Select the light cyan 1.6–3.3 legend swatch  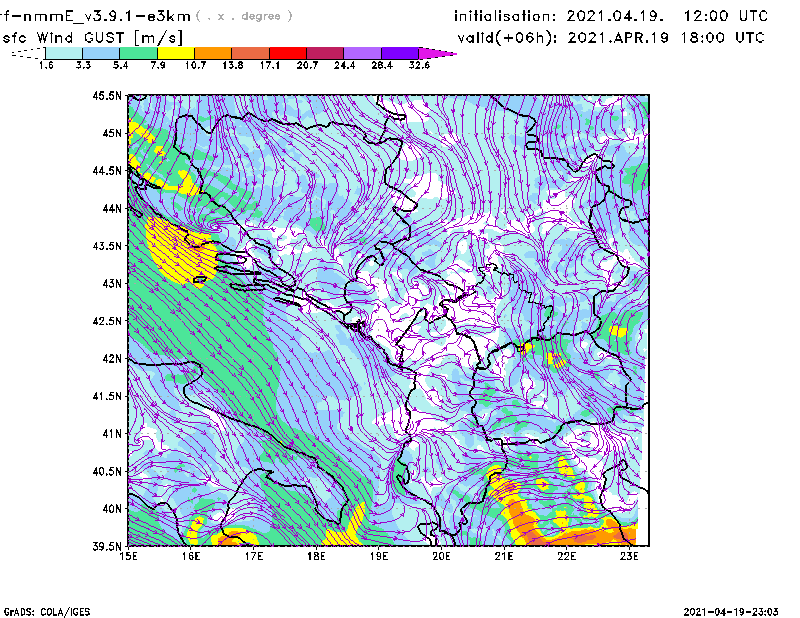[x=64, y=53]
